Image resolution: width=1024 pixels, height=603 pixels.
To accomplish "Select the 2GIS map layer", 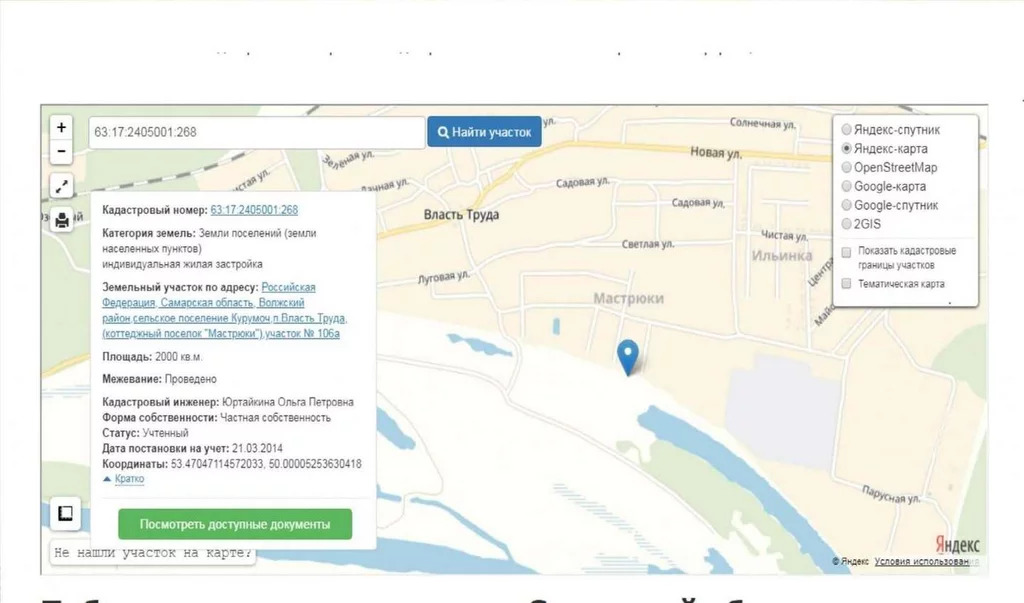I will coord(846,224).
